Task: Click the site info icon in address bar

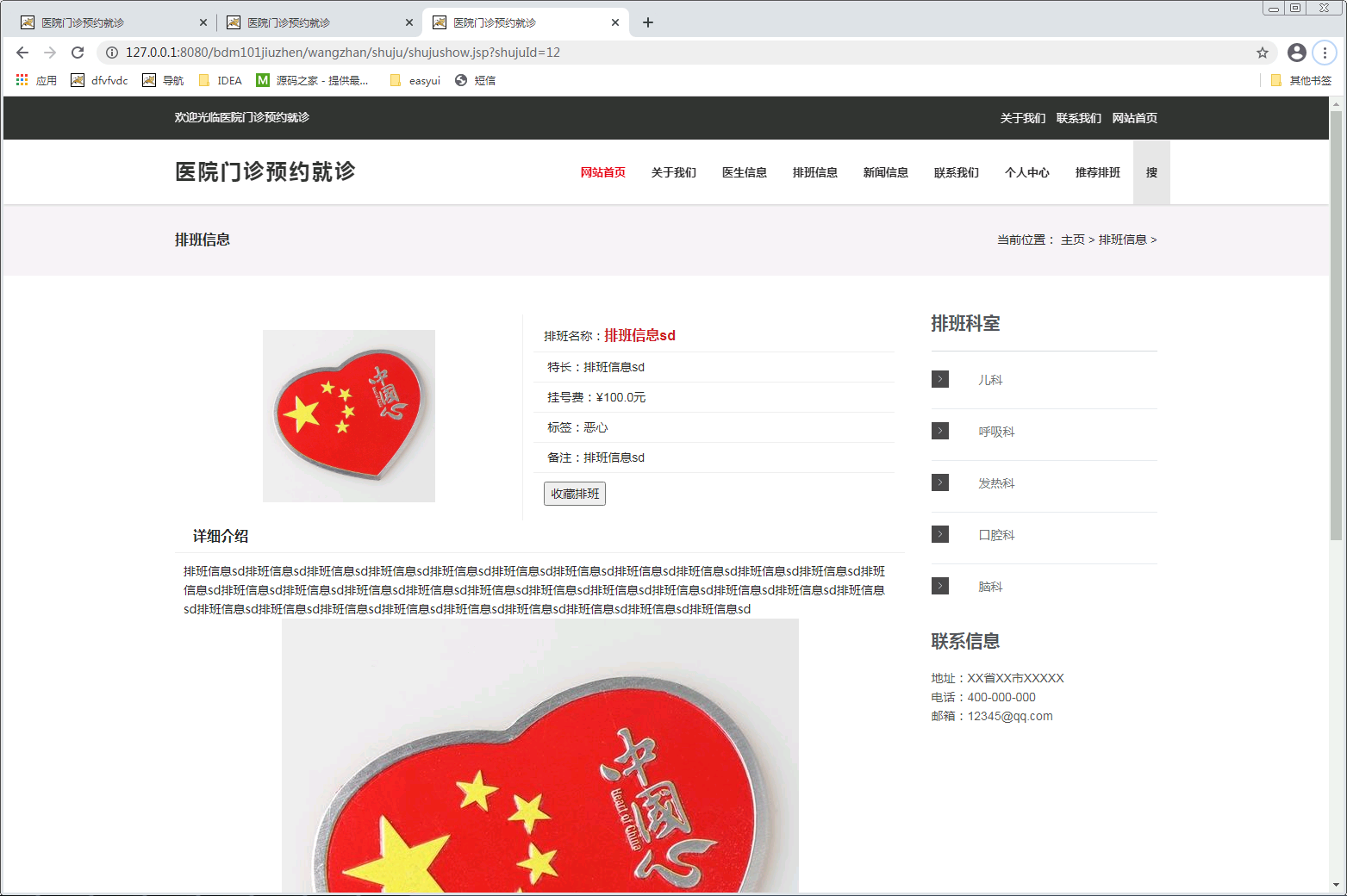Action: click(111, 53)
